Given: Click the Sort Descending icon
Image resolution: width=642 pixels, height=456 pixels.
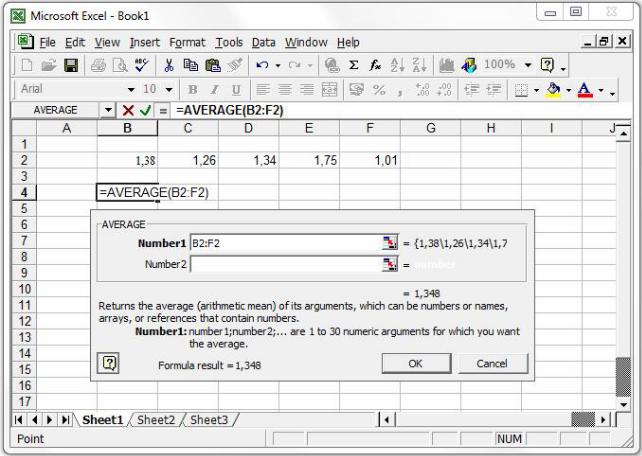Looking at the screenshot, I should click(419, 65).
